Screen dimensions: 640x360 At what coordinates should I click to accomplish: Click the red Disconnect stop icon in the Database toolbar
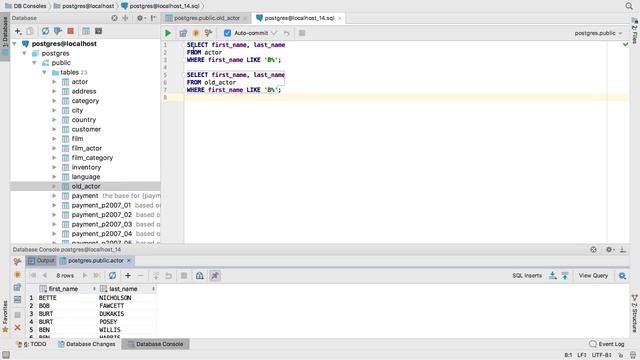(x=71, y=31)
